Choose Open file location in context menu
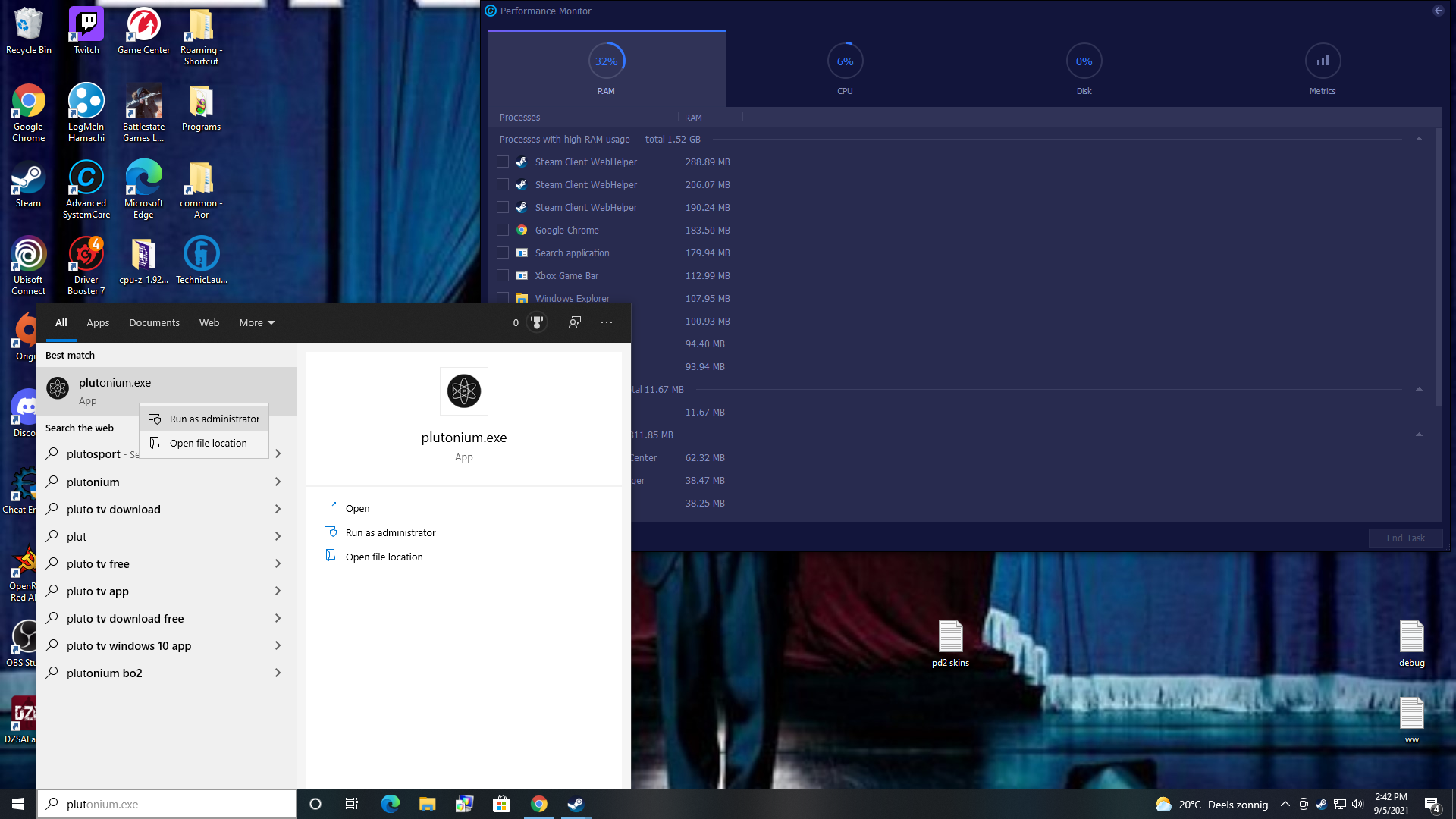Image resolution: width=1456 pixels, height=819 pixels. click(204, 443)
